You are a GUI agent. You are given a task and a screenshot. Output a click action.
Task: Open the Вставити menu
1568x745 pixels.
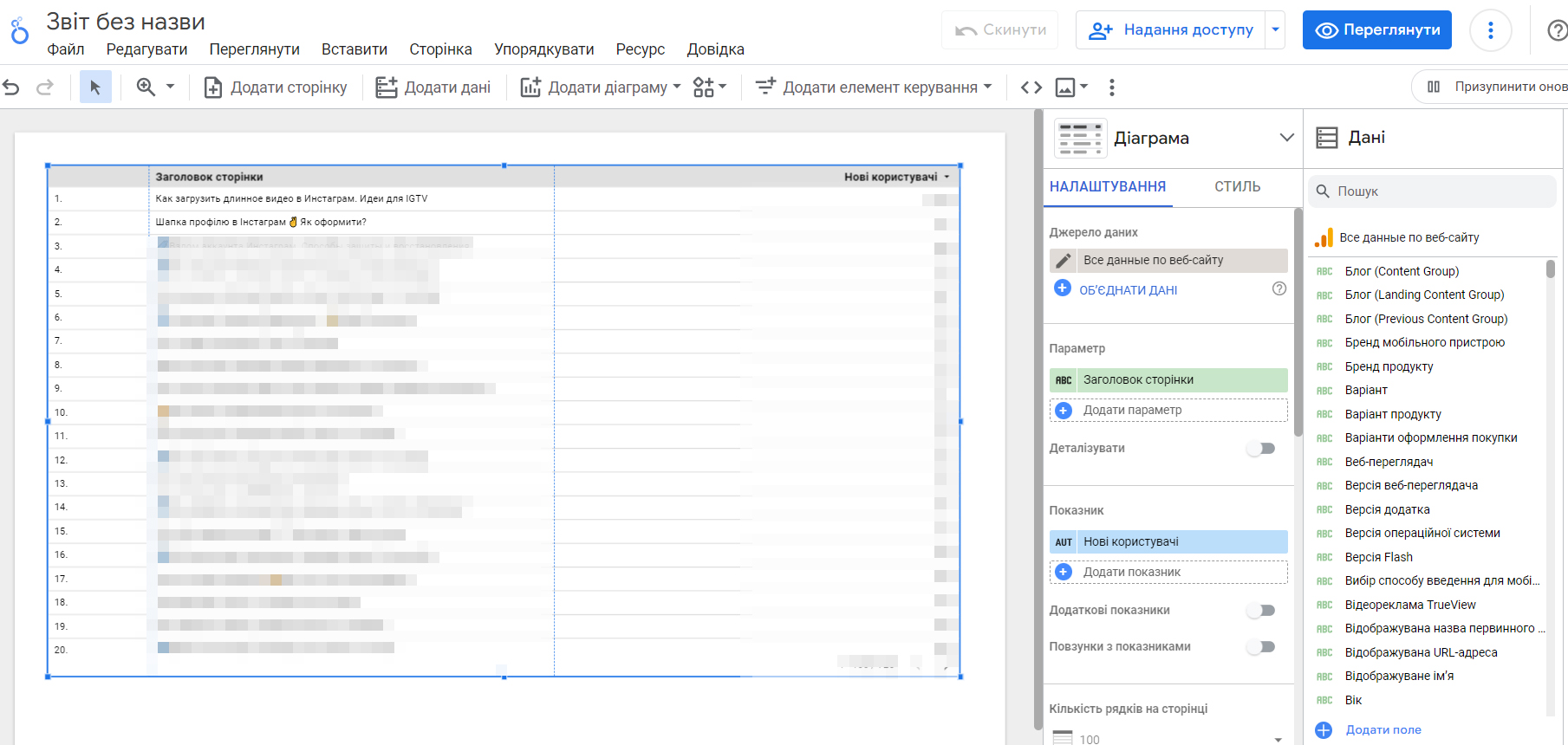[x=354, y=49]
